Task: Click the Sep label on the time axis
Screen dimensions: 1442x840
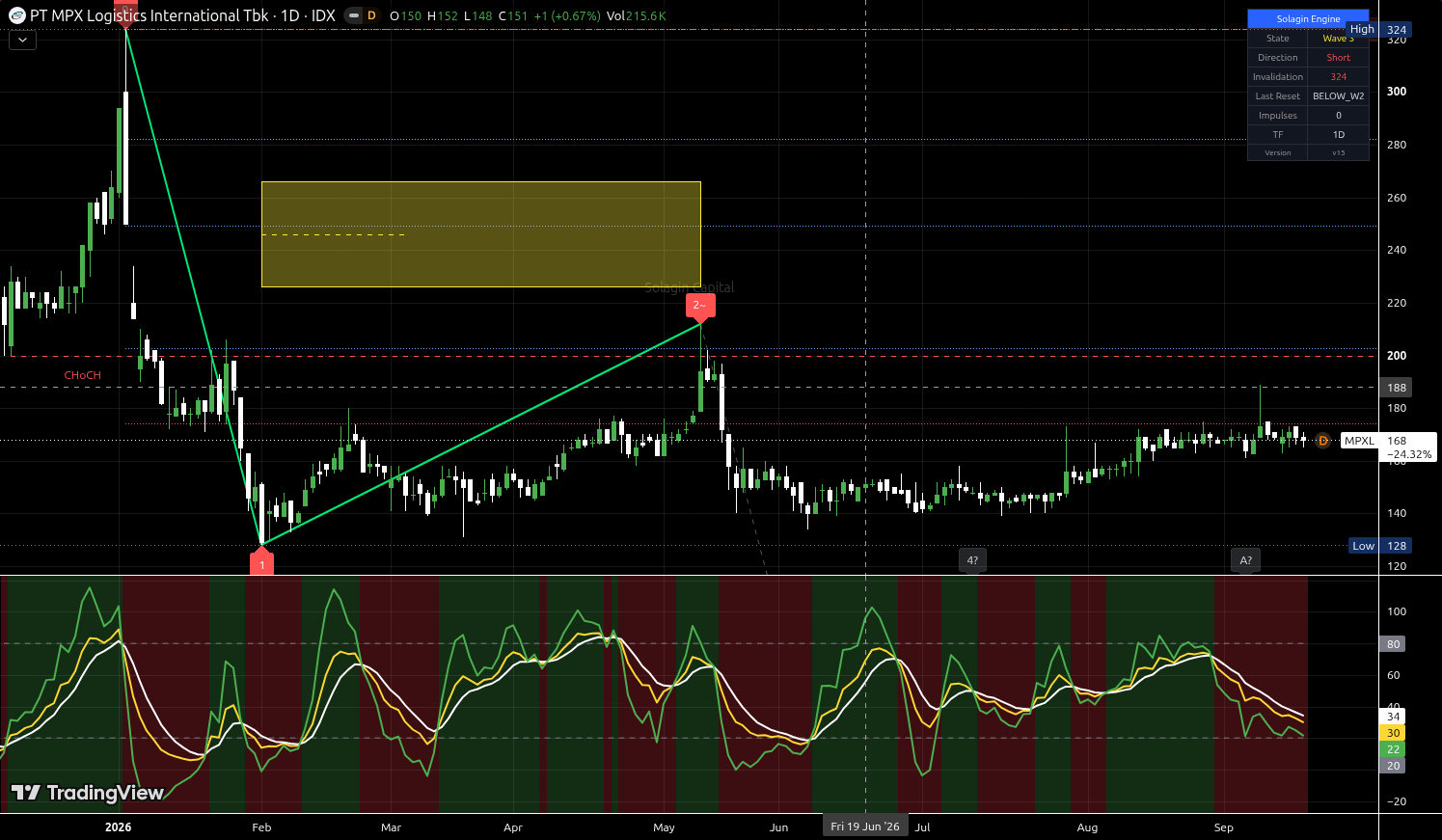Action: tap(1223, 827)
